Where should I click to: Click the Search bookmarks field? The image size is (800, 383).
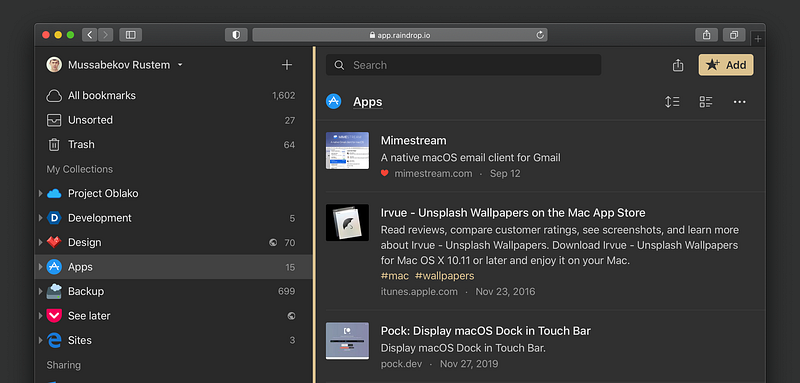(463, 65)
